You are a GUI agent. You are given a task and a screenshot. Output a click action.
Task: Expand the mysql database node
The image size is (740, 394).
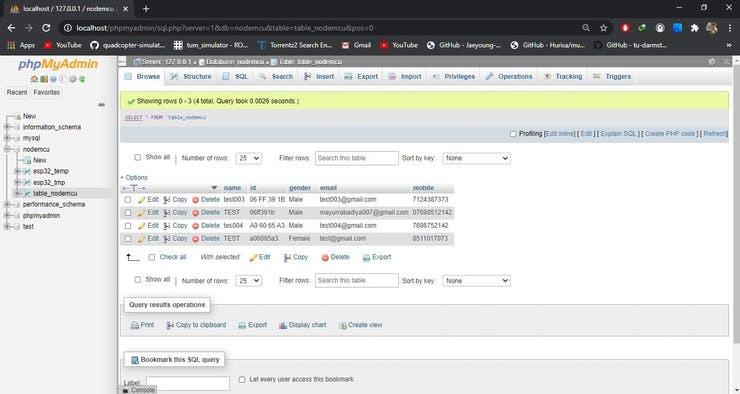7,138
